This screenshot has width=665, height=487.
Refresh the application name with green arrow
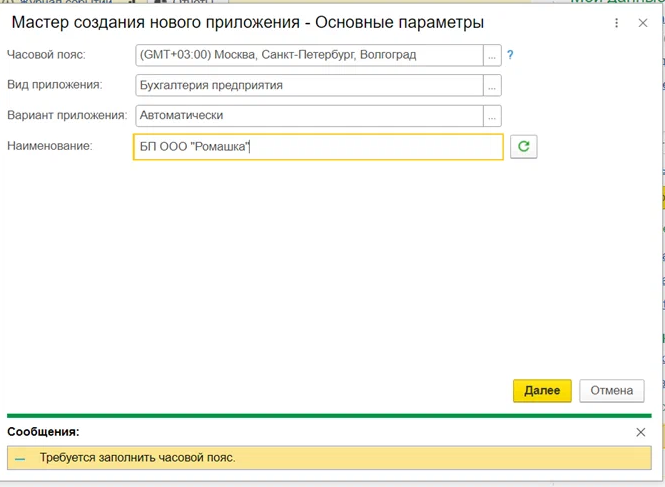pyautogui.click(x=524, y=147)
